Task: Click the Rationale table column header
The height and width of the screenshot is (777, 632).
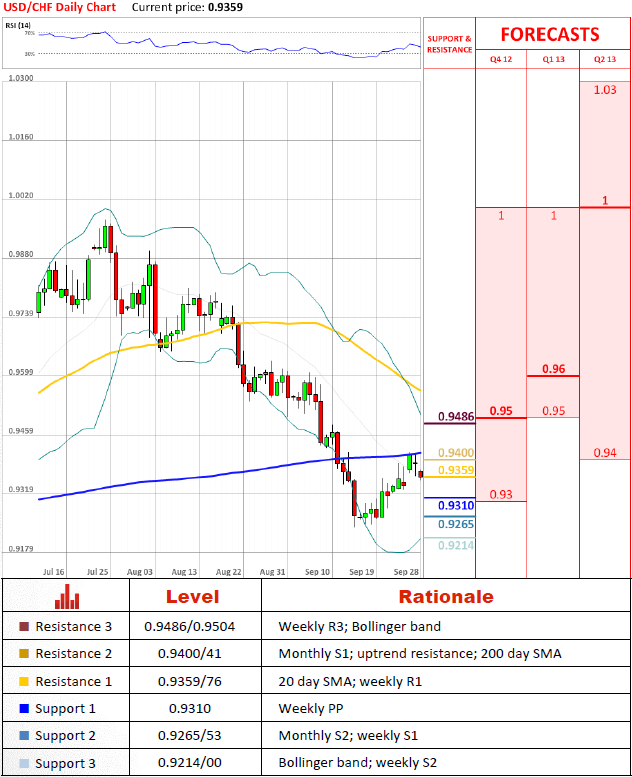Action: [446, 597]
